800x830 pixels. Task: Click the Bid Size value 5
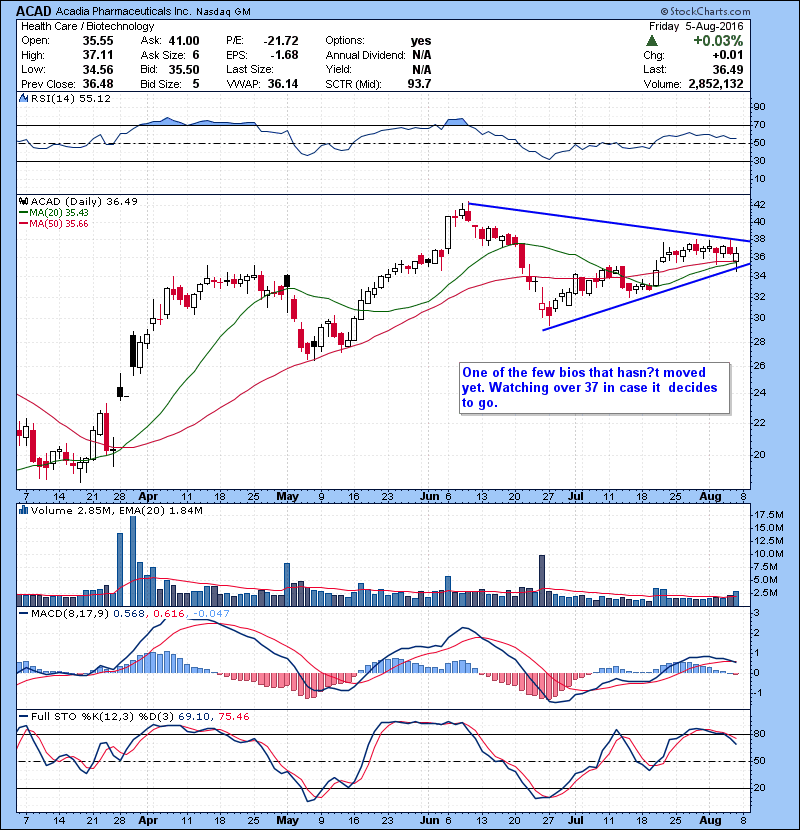click(x=196, y=84)
